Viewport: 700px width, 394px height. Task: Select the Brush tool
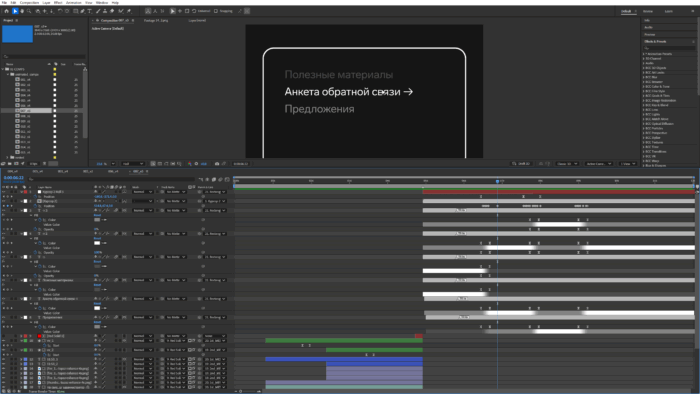pos(98,11)
